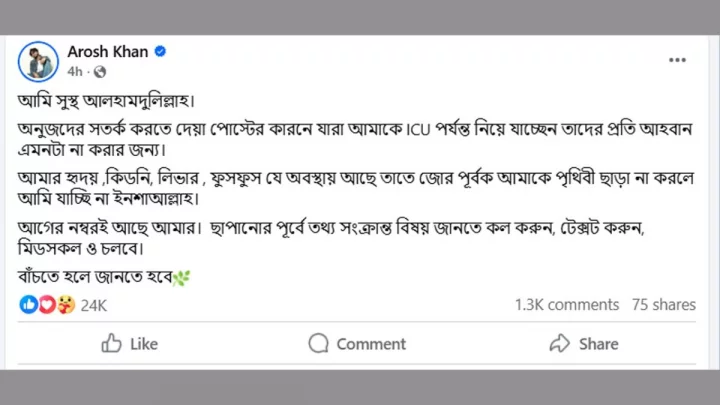View the 24K reactions list
The width and height of the screenshot is (720, 405).
93,305
